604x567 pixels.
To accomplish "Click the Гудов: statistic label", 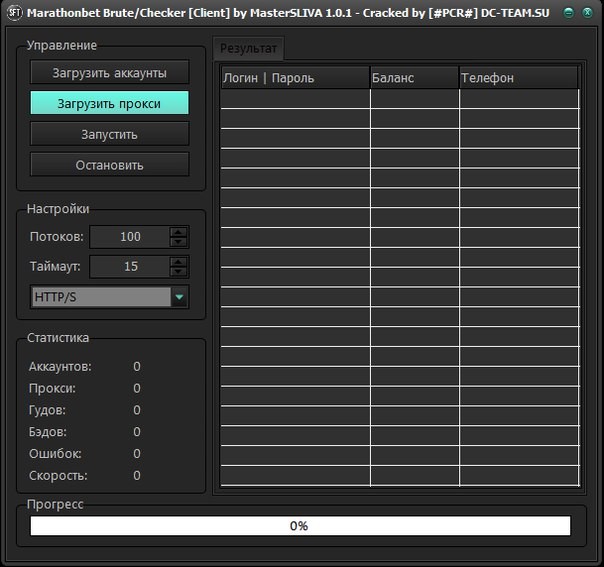I will (47, 410).
